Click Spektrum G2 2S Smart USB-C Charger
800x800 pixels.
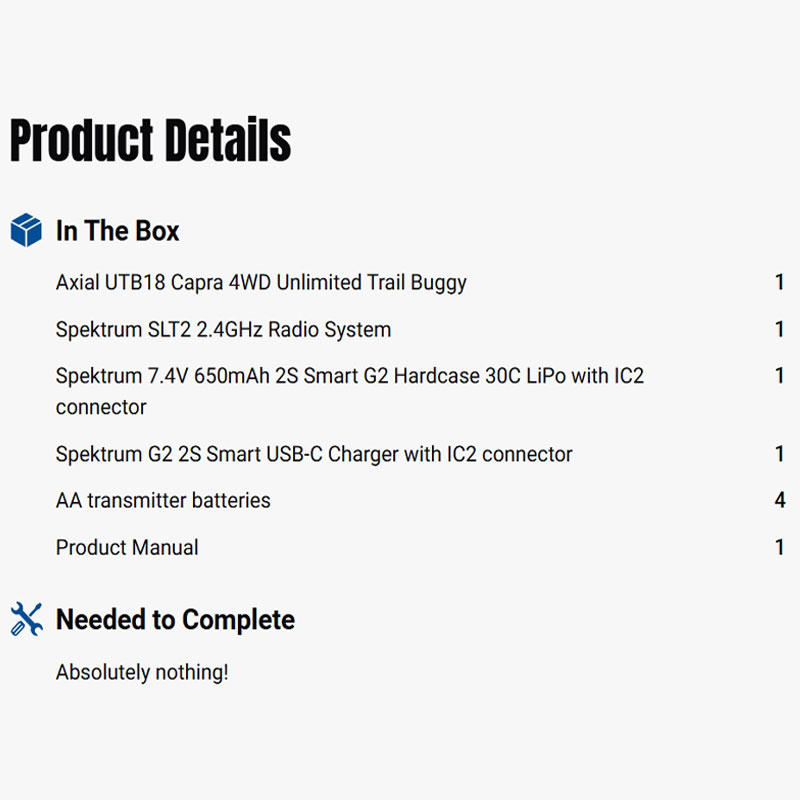pos(314,454)
